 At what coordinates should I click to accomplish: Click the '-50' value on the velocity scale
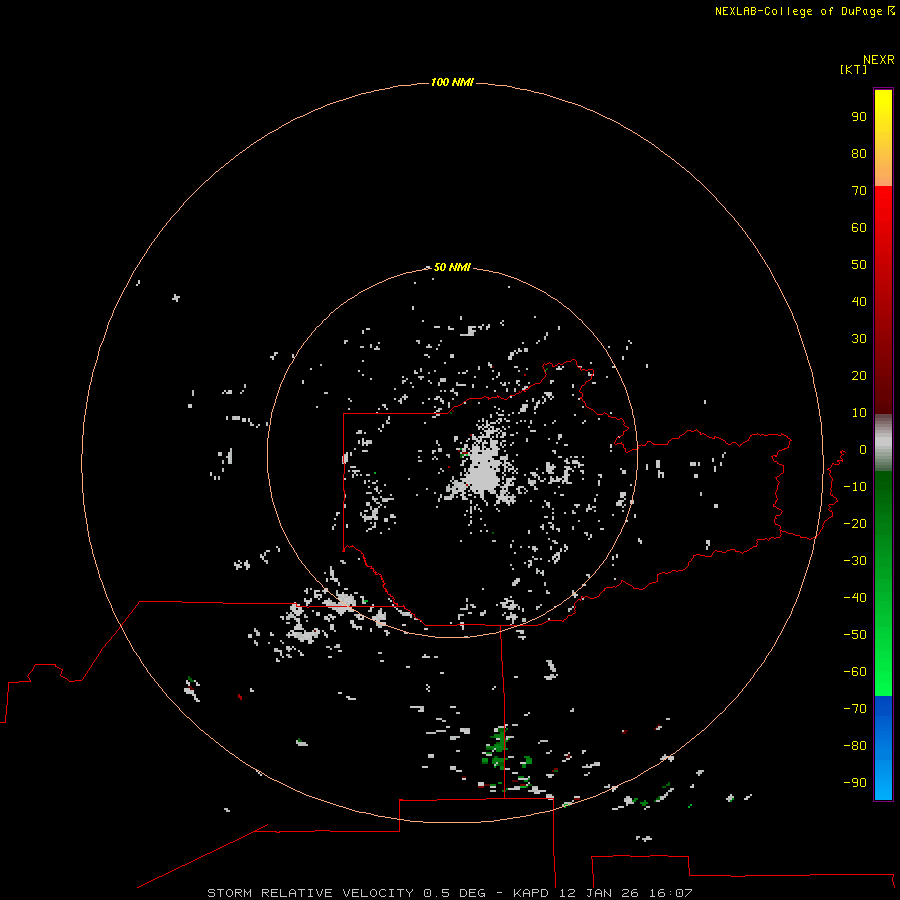point(855,635)
